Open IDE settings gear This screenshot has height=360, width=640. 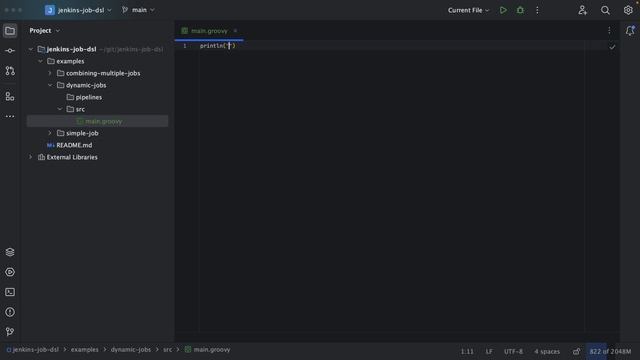(628, 10)
